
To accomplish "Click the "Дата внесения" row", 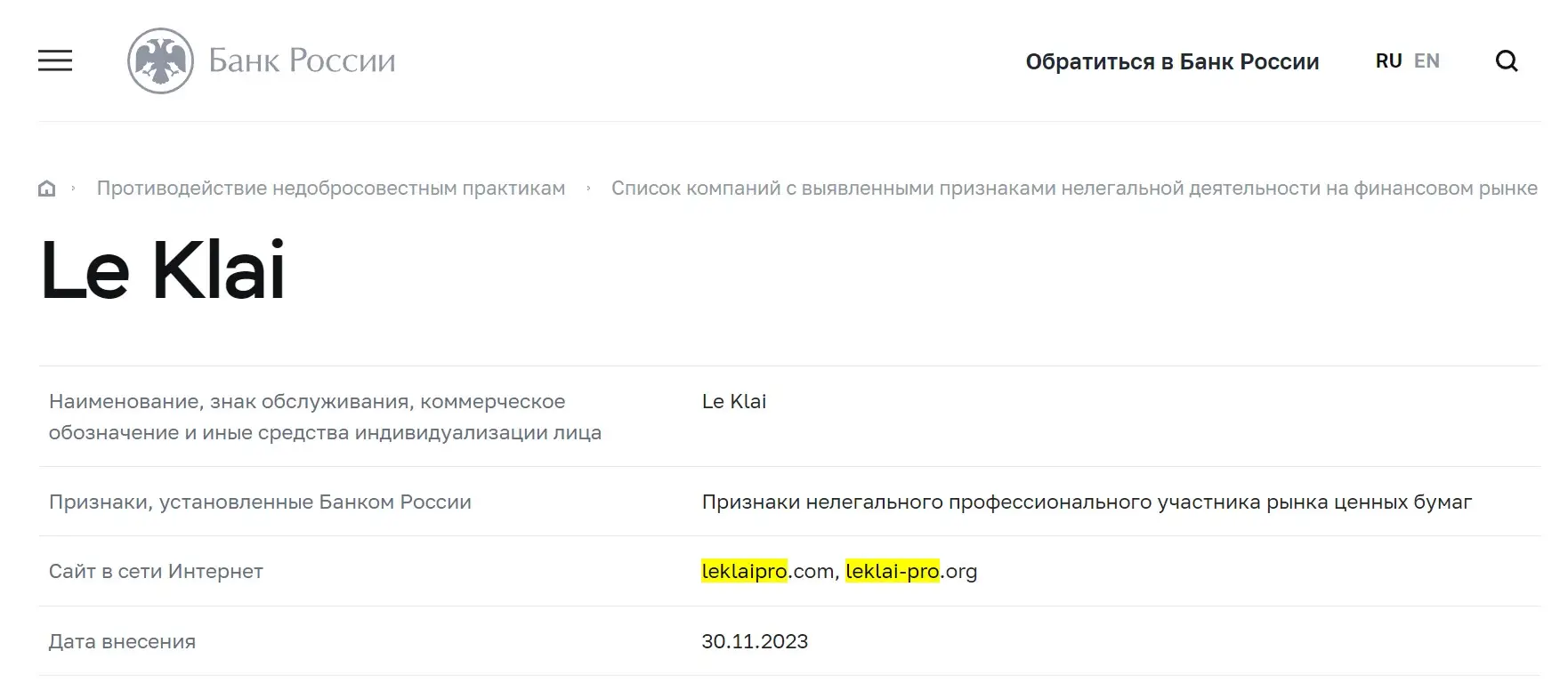I will pyautogui.click(x=123, y=640).
